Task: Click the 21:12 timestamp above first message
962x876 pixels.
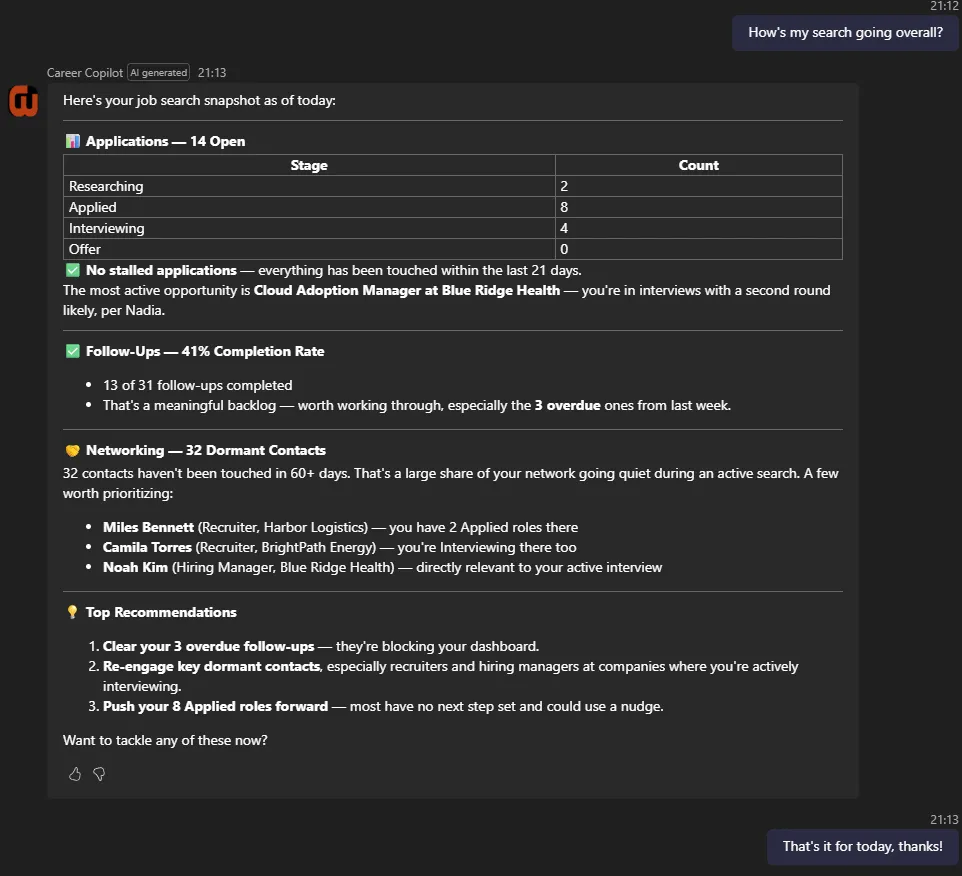Action: tap(944, 6)
